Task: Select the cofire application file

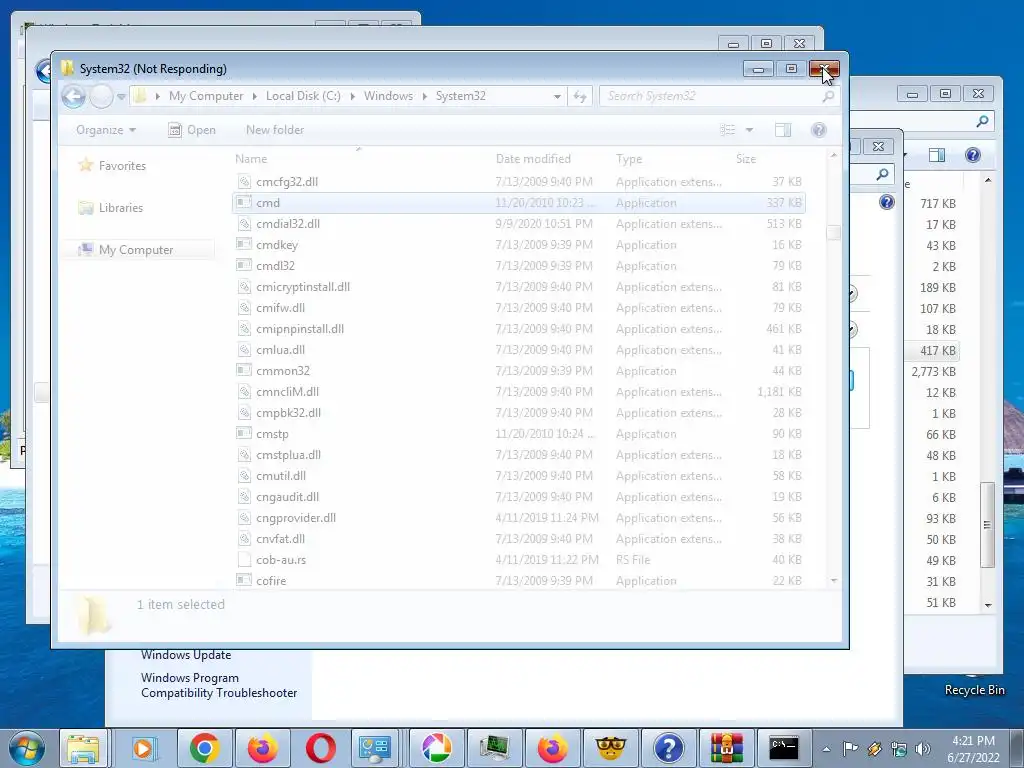Action: pos(519,581)
